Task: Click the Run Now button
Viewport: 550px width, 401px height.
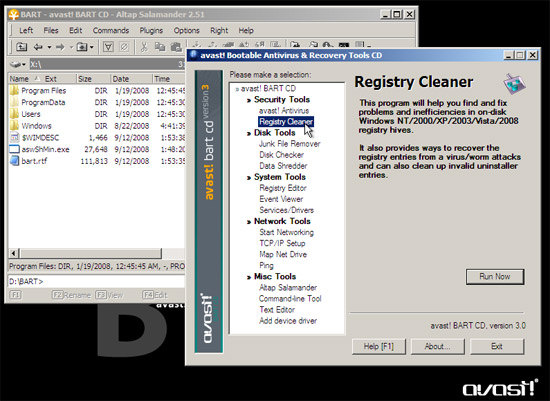Action: 495,276
